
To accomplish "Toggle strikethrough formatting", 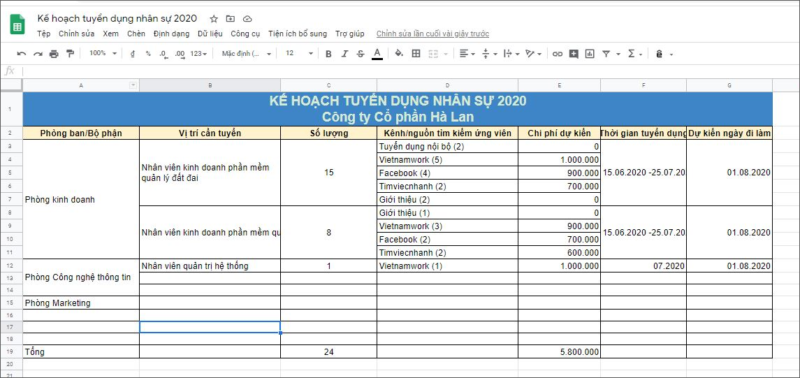I will (361, 54).
